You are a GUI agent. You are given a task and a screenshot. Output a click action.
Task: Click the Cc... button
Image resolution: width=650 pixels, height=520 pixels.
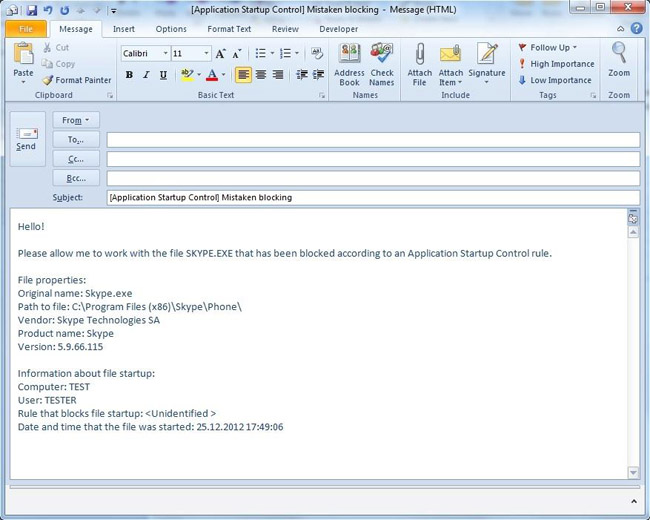(x=76, y=159)
